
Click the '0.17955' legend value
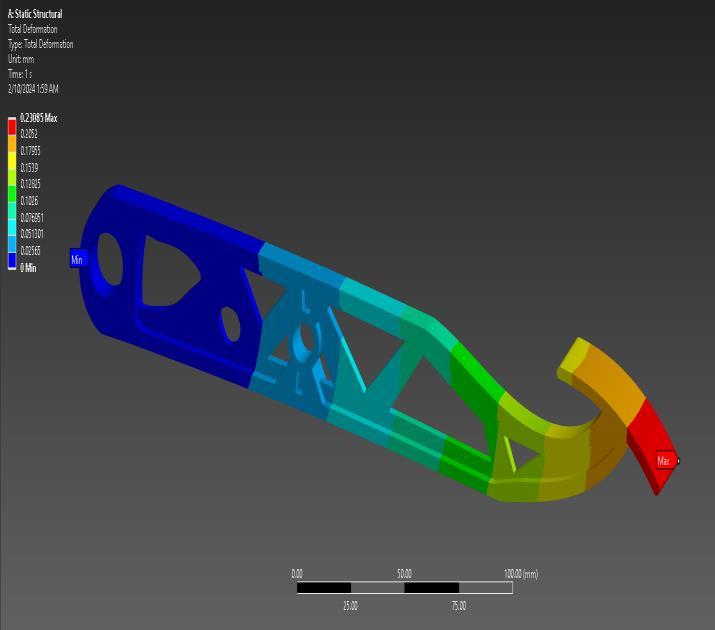click(31, 150)
